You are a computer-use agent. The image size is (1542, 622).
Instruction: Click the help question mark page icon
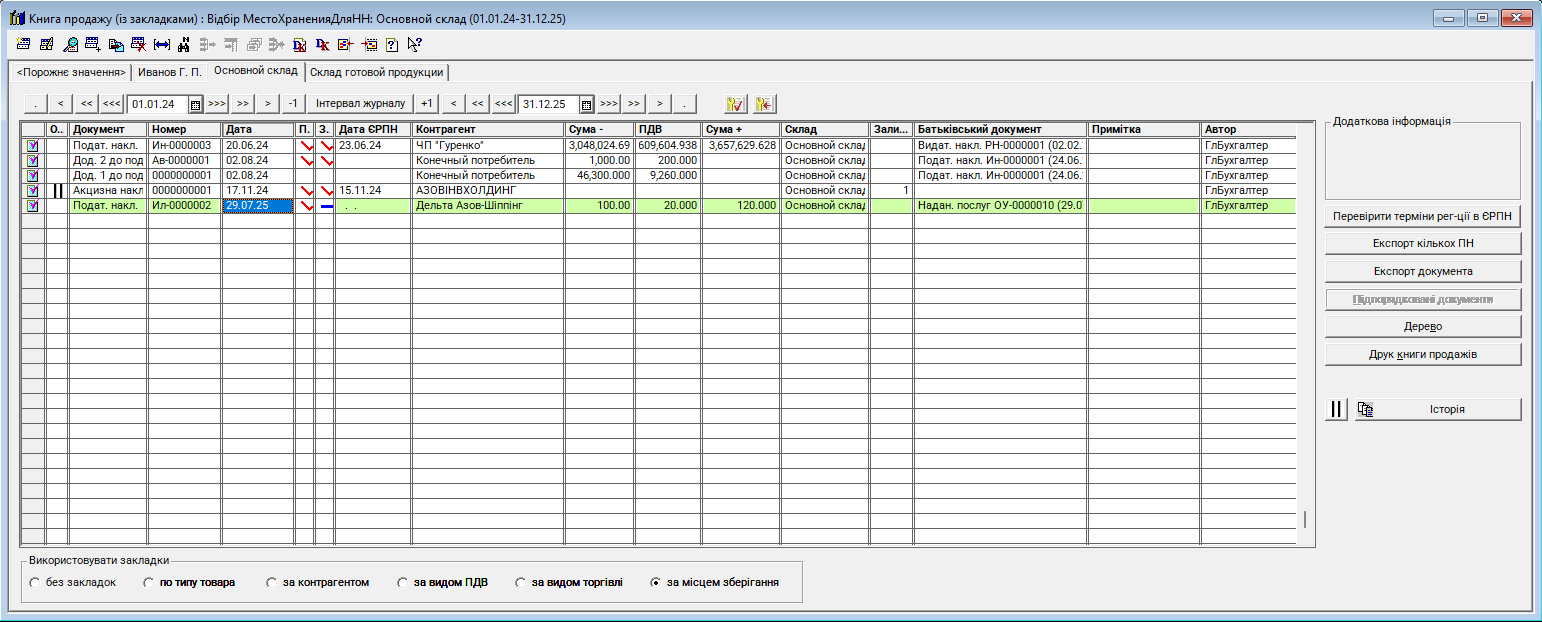[x=392, y=44]
